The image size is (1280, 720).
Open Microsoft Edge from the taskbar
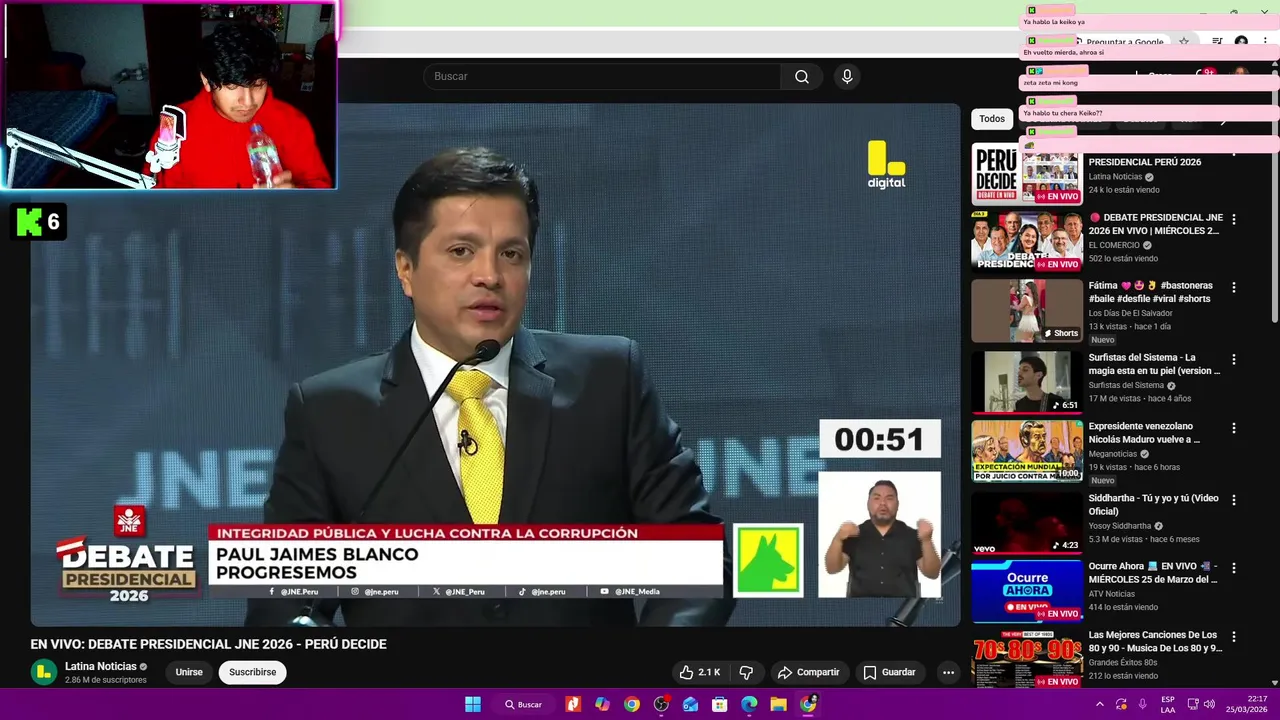coord(749,704)
